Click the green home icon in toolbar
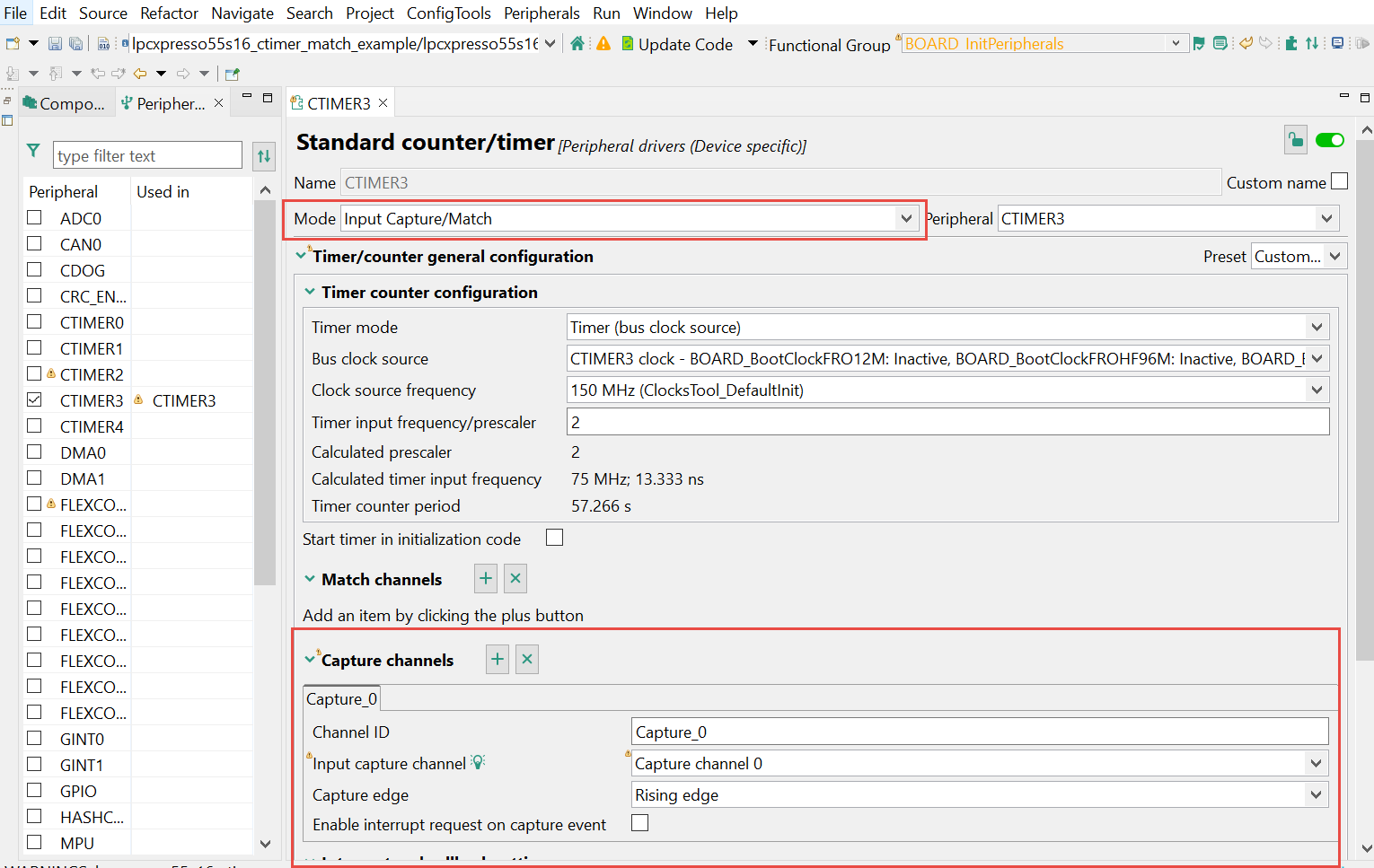This screenshot has width=1374, height=868. point(577,44)
